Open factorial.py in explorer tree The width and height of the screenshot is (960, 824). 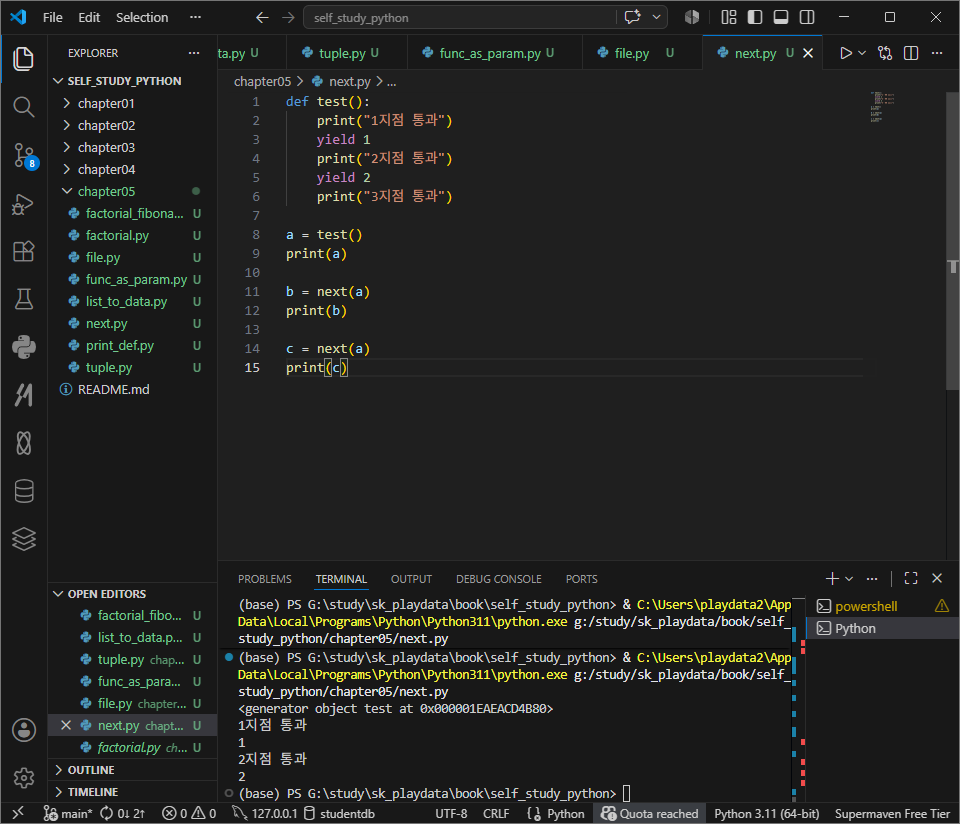point(132,236)
